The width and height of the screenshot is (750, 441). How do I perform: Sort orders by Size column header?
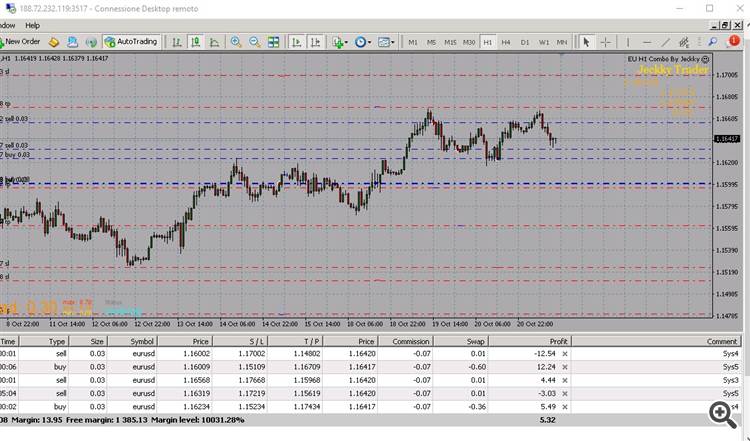click(88, 341)
